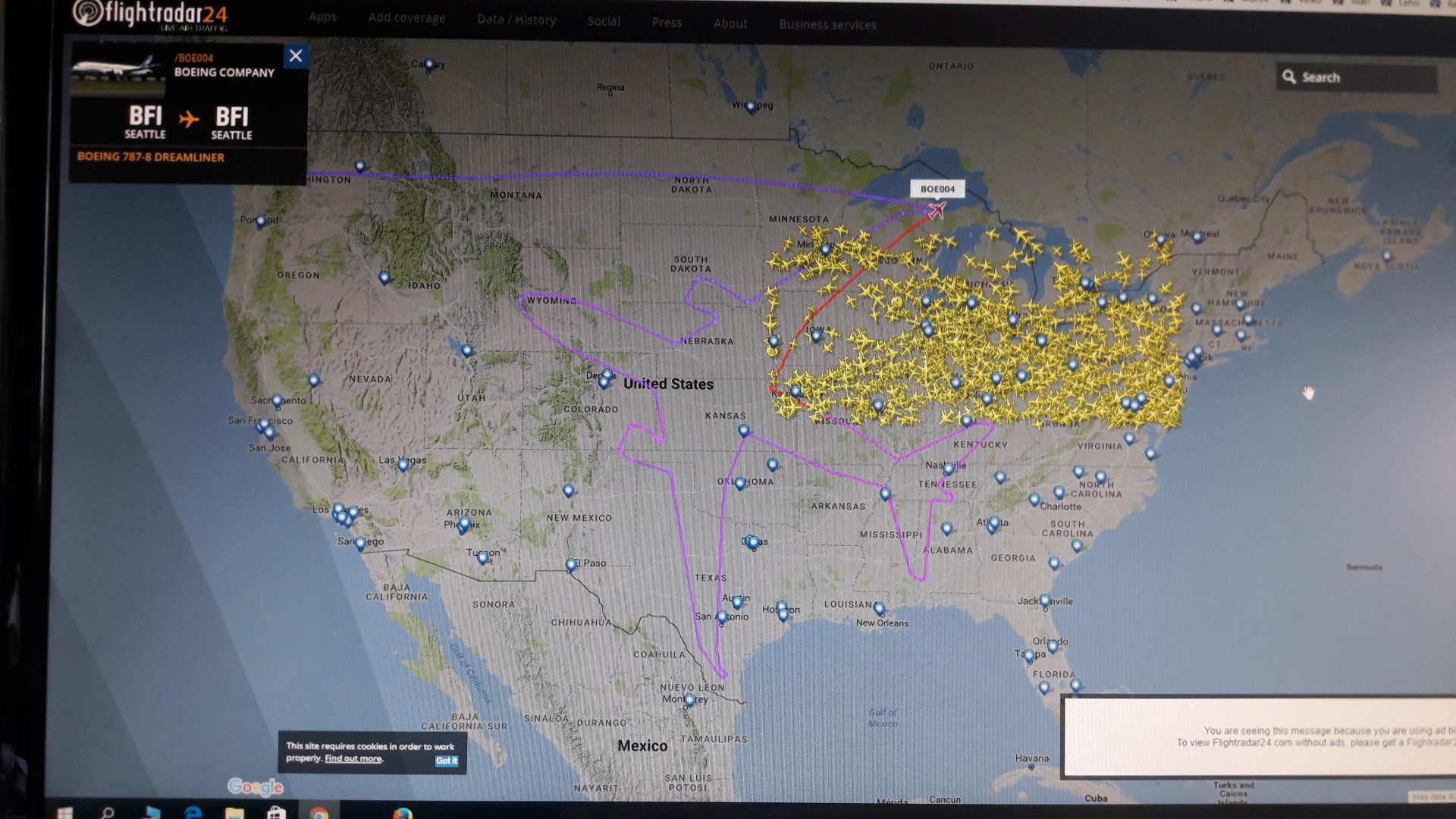Select the Jacksonville airport pin
Image resolution: width=1456 pixels, height=819 pixels.
1045,601
